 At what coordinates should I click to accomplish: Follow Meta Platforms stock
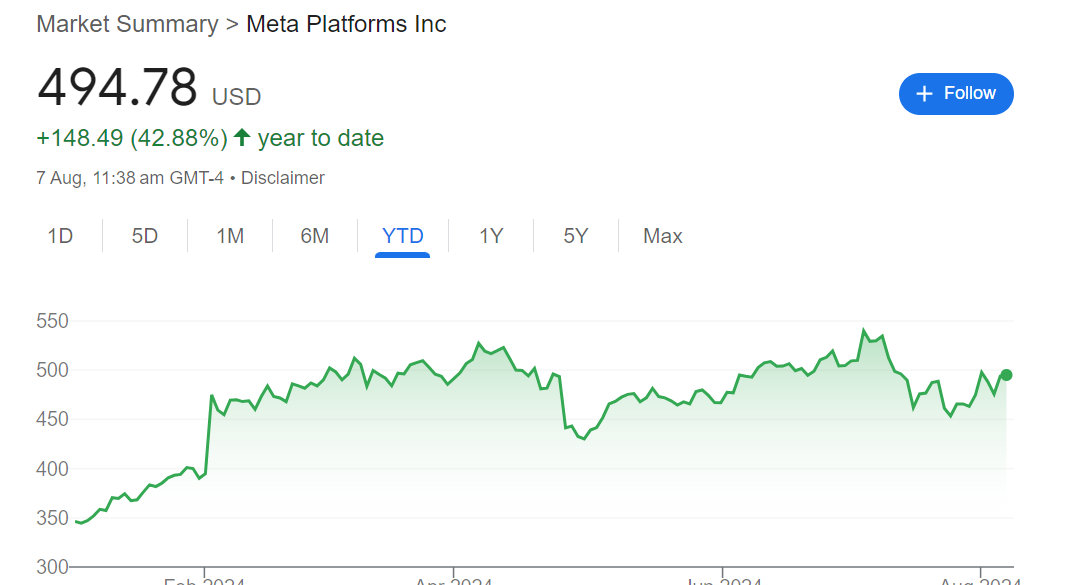956,93
